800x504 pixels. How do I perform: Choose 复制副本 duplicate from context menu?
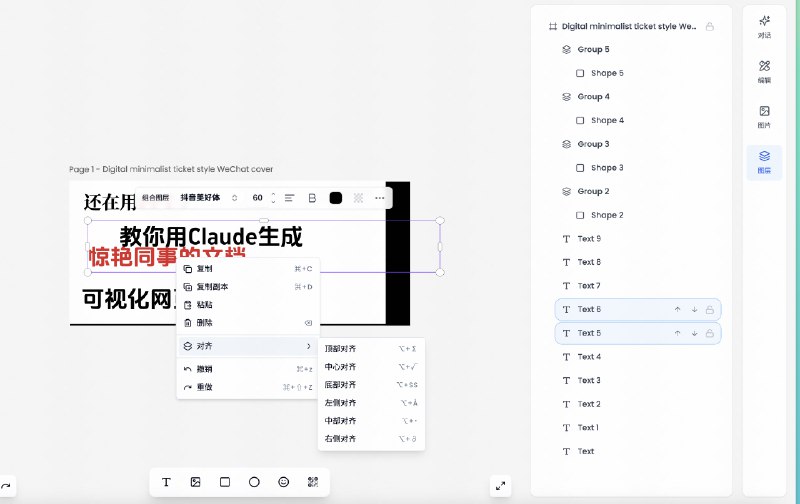coord(248,287)
